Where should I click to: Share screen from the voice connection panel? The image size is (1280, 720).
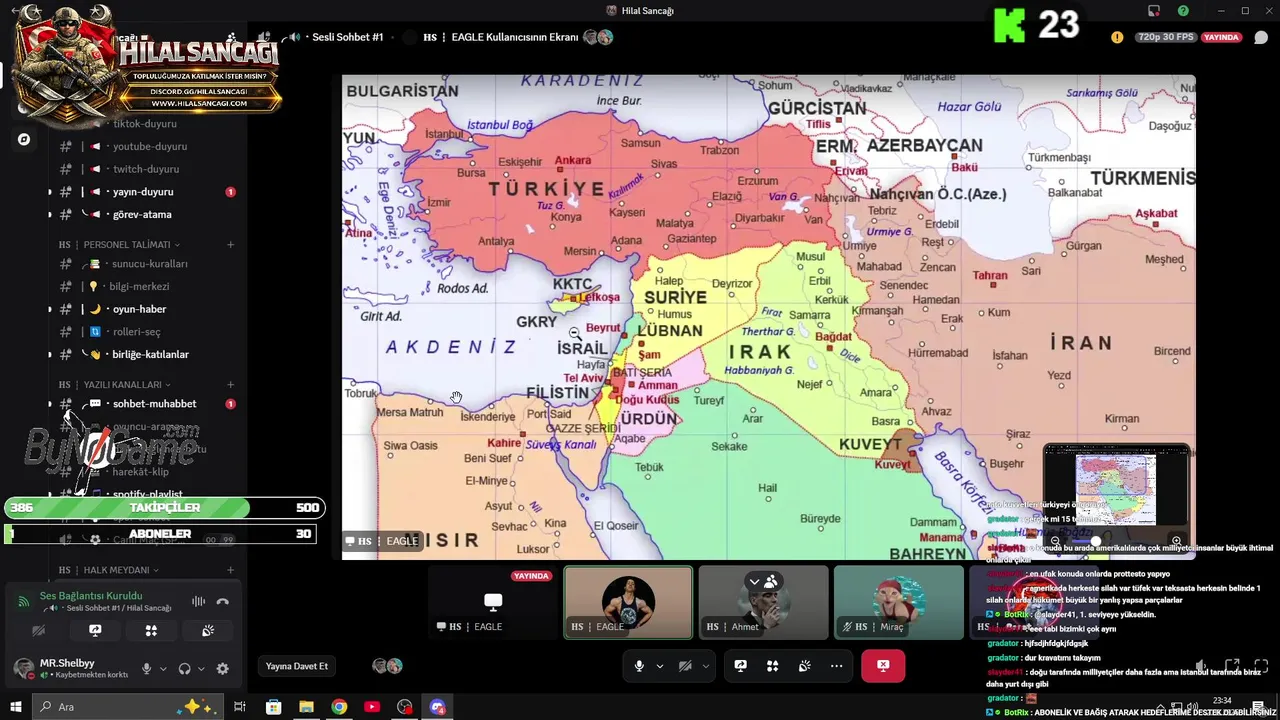point(95,631)
